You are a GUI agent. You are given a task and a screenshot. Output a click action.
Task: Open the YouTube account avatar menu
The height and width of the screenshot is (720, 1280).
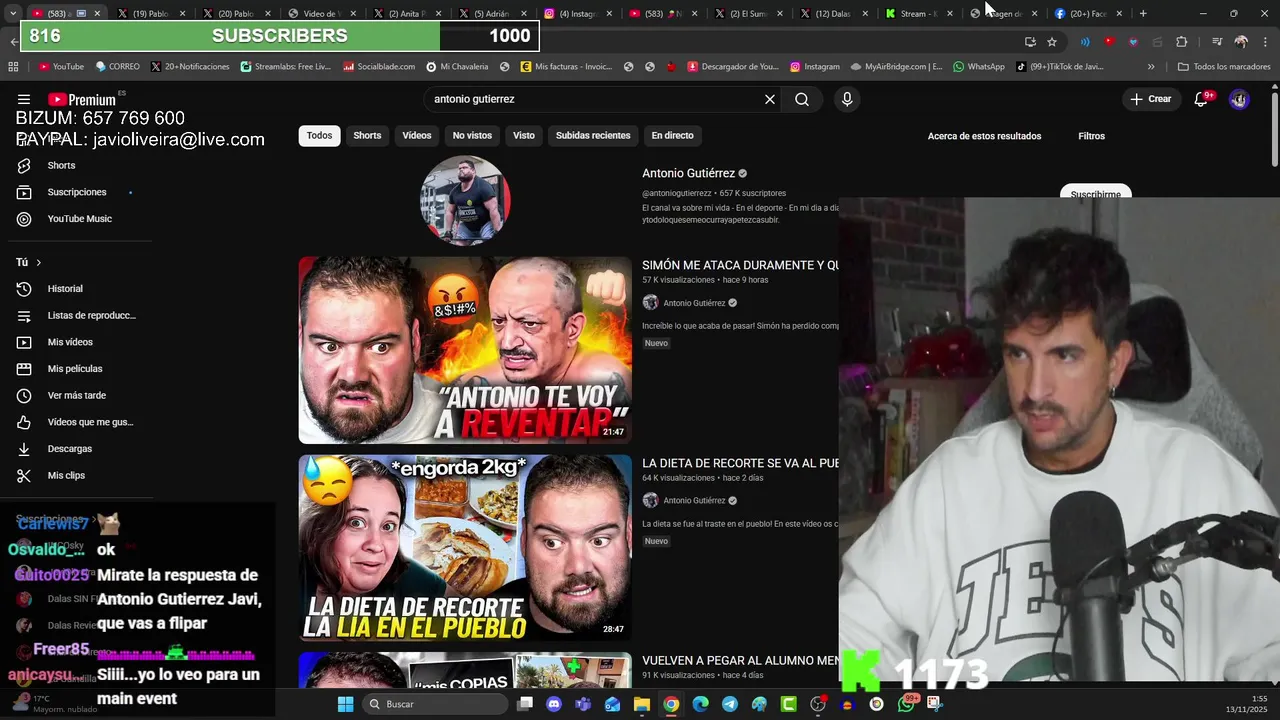tap(1239, 99)
